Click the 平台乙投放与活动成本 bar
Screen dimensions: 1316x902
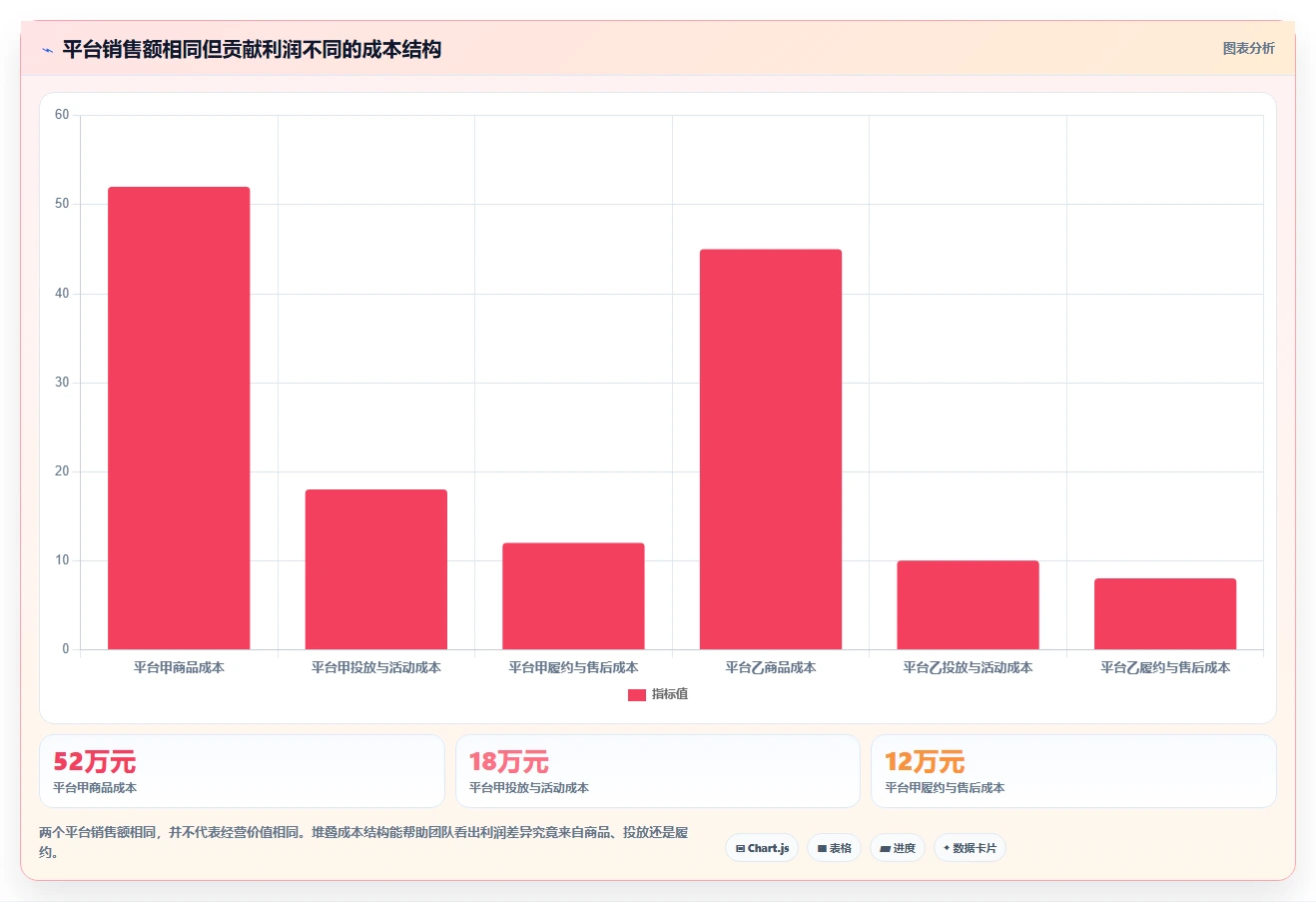(968, 605)
